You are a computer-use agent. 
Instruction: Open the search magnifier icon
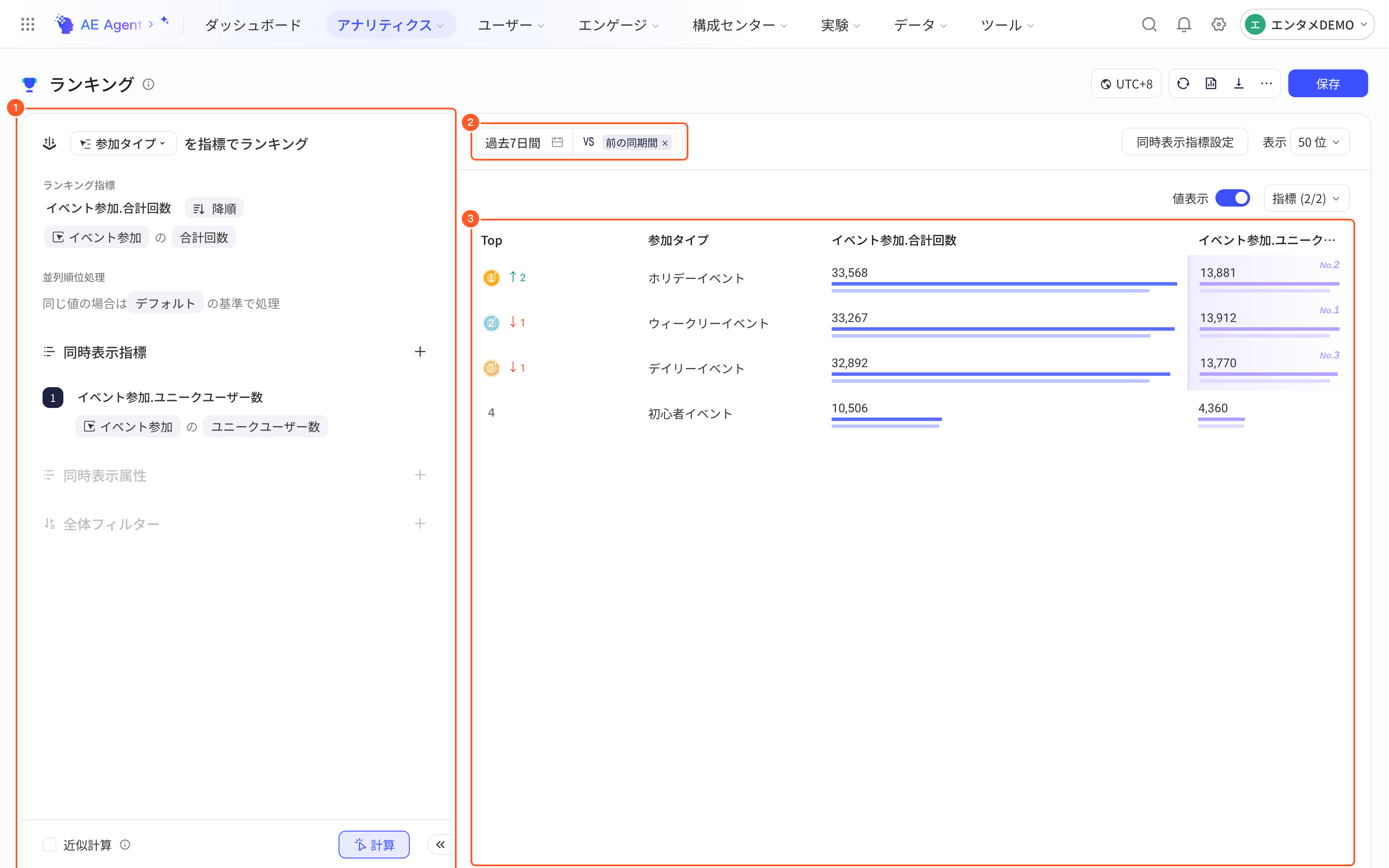(x=1149, y=25)
